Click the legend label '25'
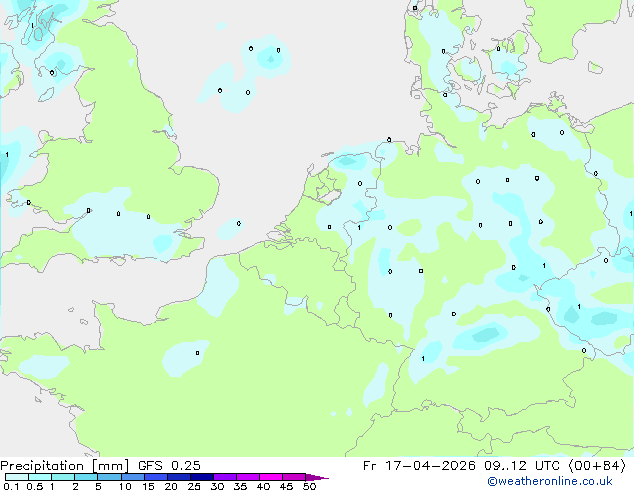Screen dimensions: 634x490 click(194, 486)
